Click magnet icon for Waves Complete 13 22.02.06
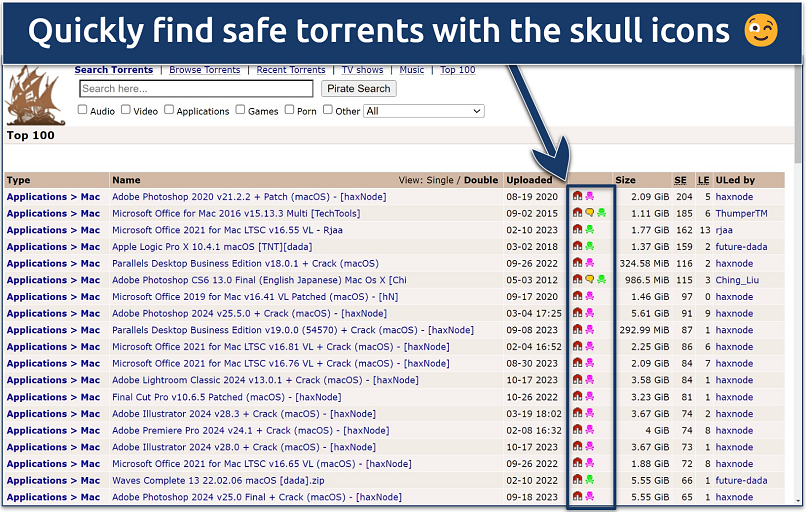The image size is (806, 512). (577, 480)
